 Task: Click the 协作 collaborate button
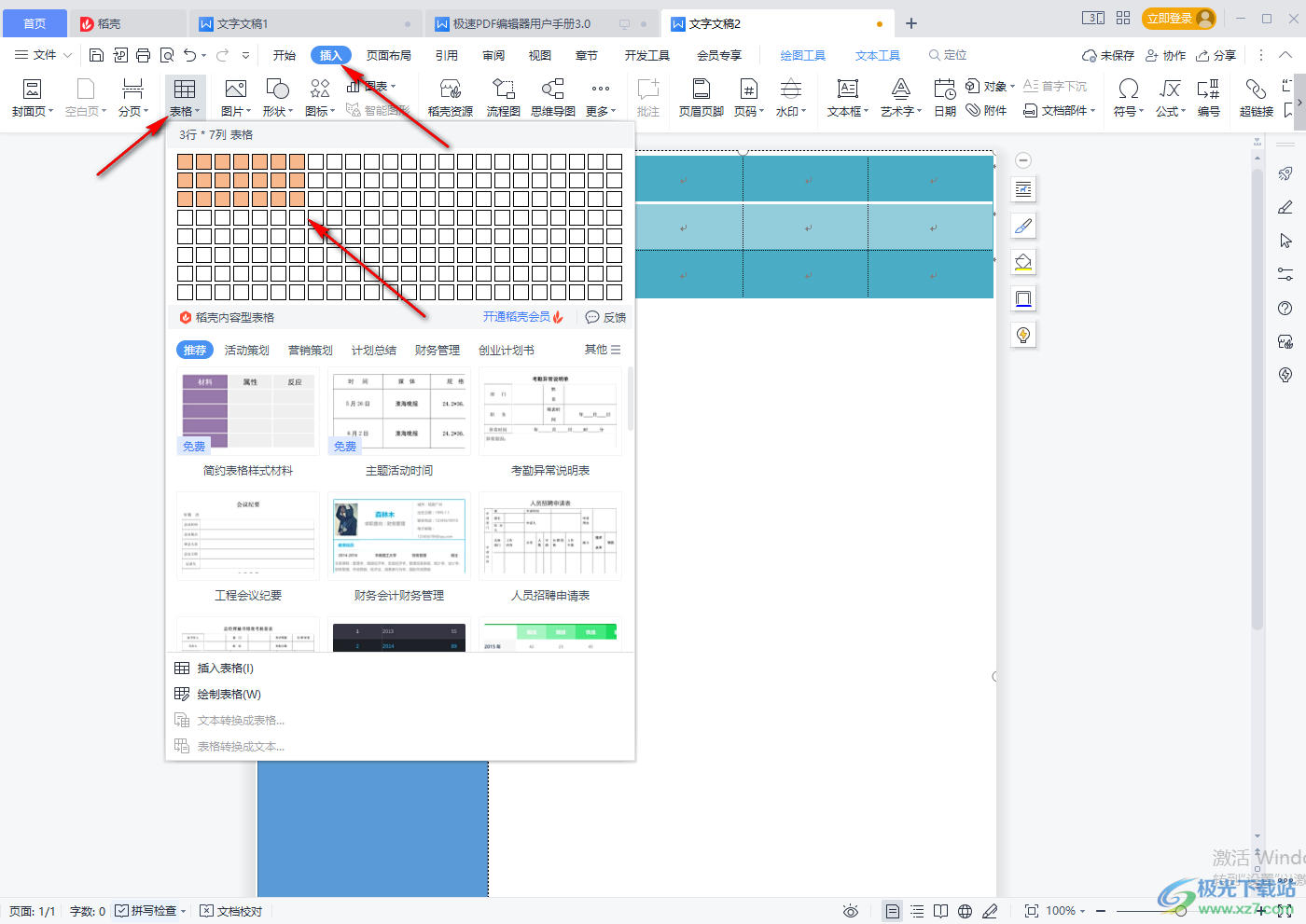[1166, 55]
